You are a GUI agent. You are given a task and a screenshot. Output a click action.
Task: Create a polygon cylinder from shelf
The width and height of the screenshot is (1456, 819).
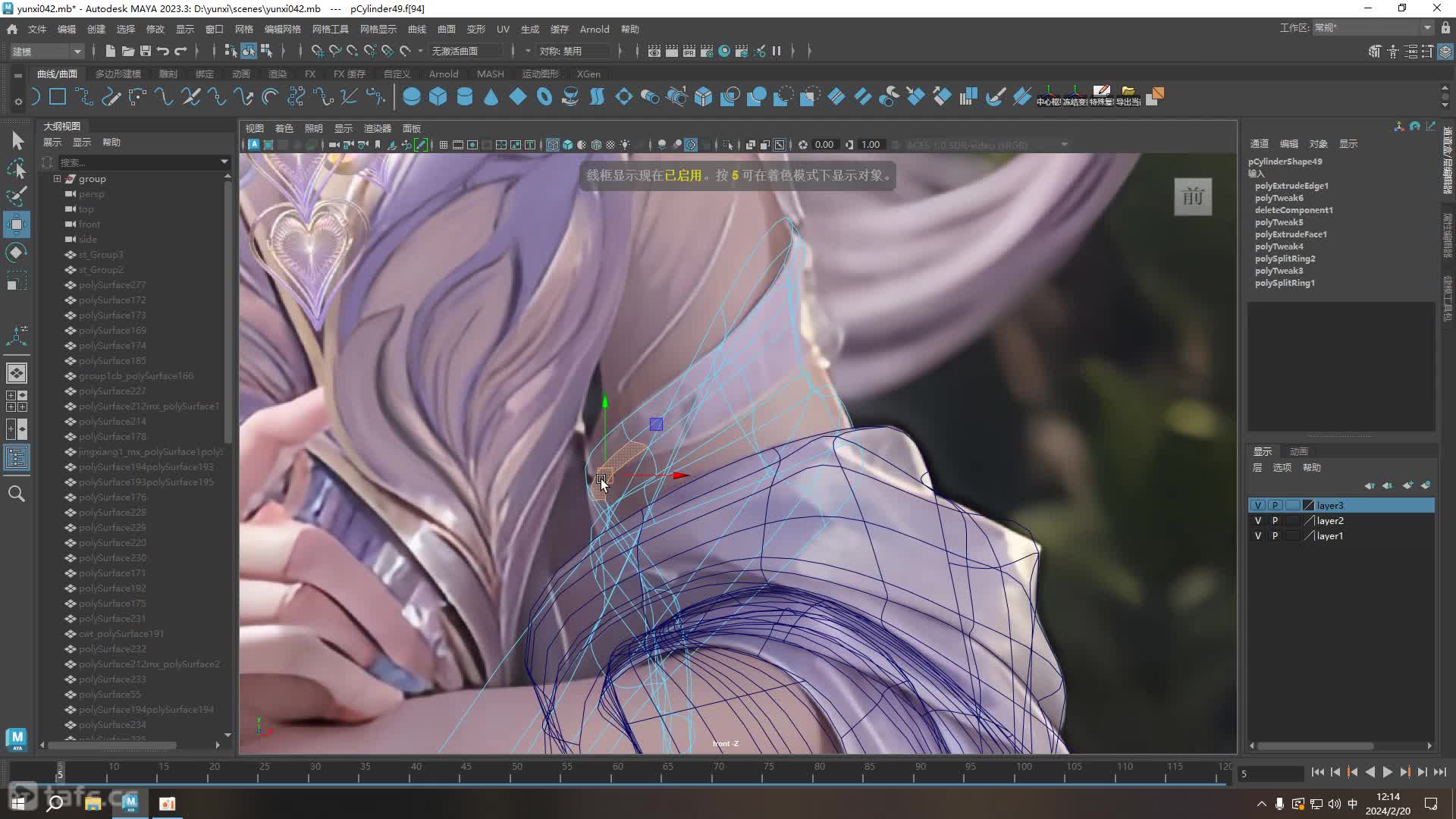(x=465, y=97)
